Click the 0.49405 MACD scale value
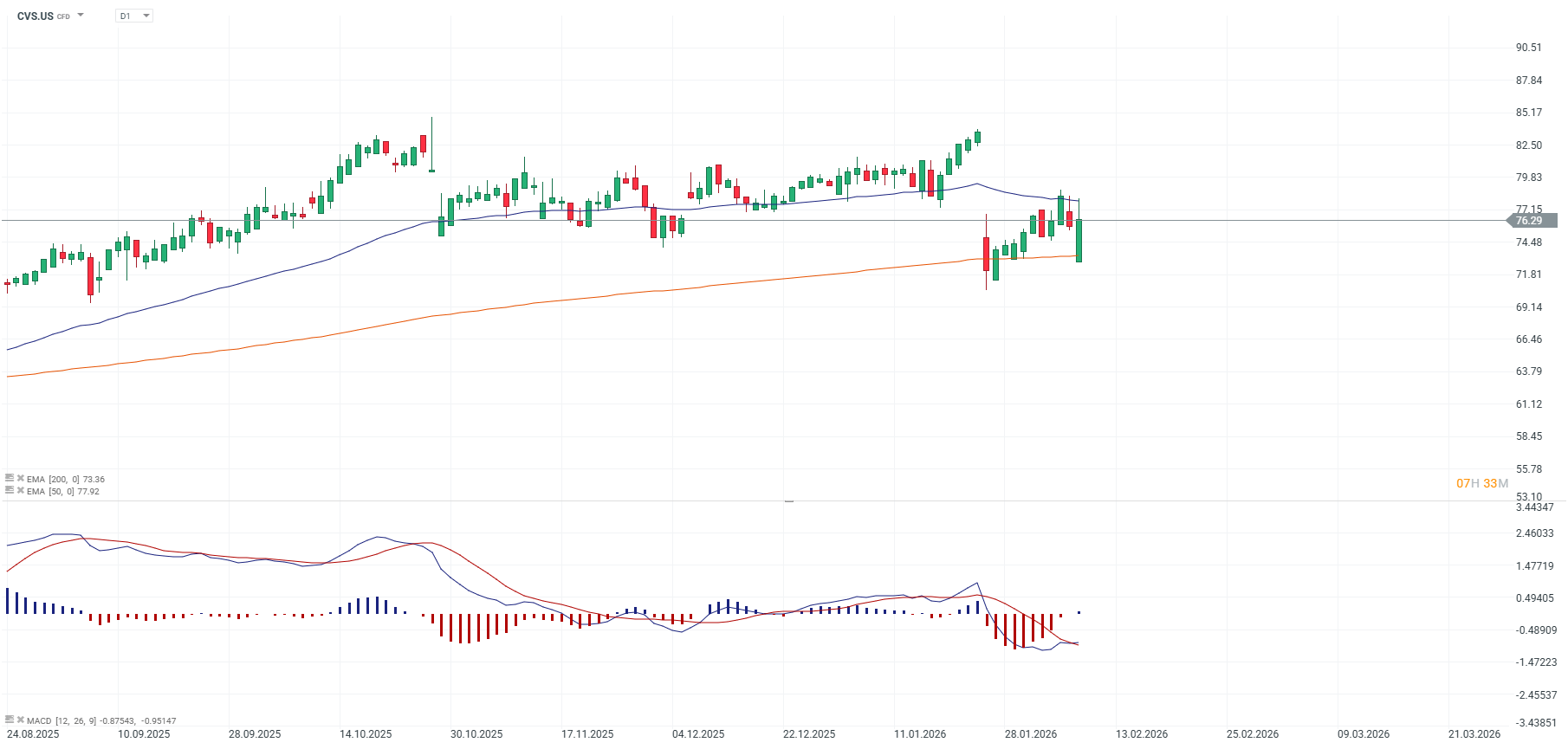The image size is (1568, 749). point(1534,598)
